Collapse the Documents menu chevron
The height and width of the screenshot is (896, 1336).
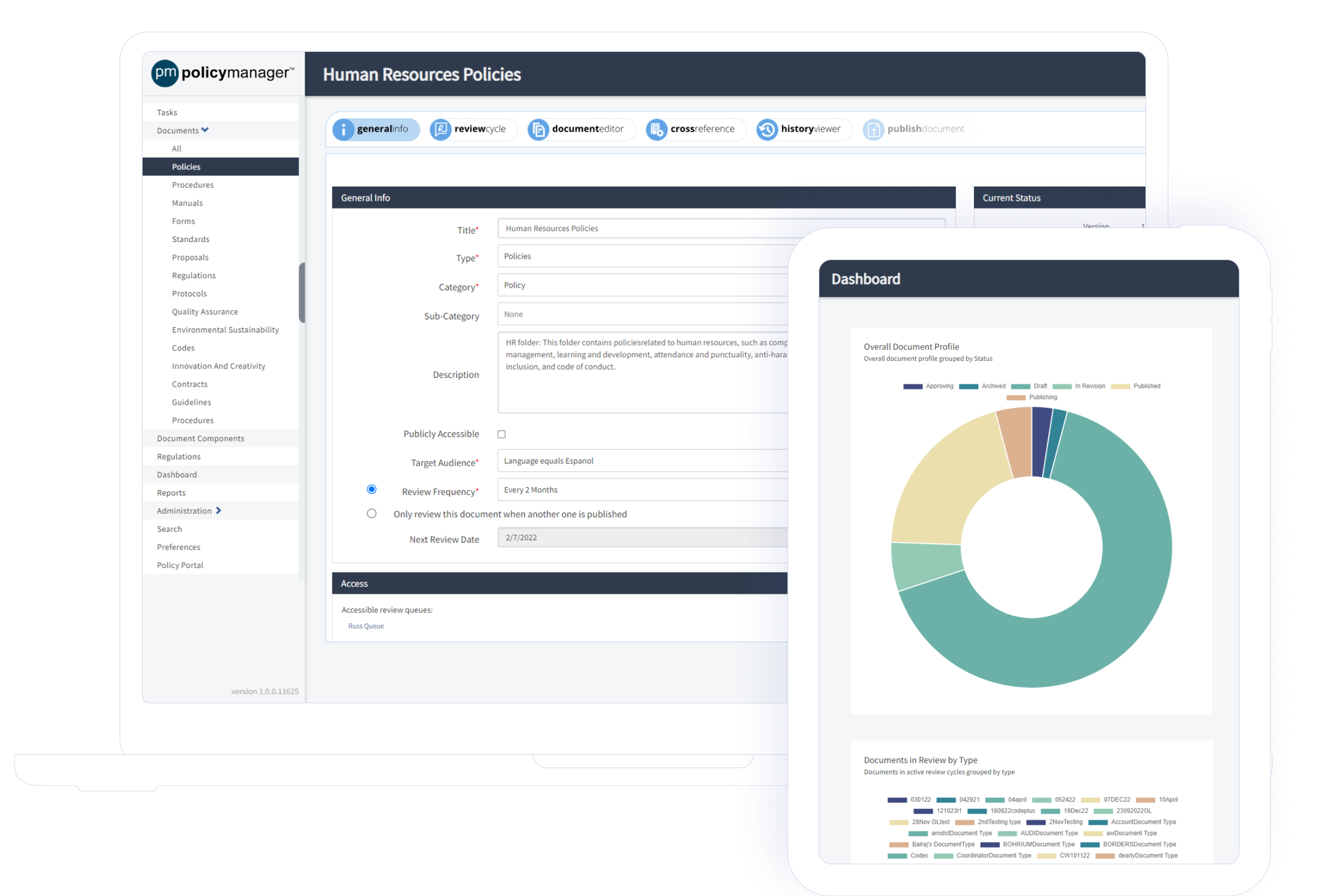(205, 130)
